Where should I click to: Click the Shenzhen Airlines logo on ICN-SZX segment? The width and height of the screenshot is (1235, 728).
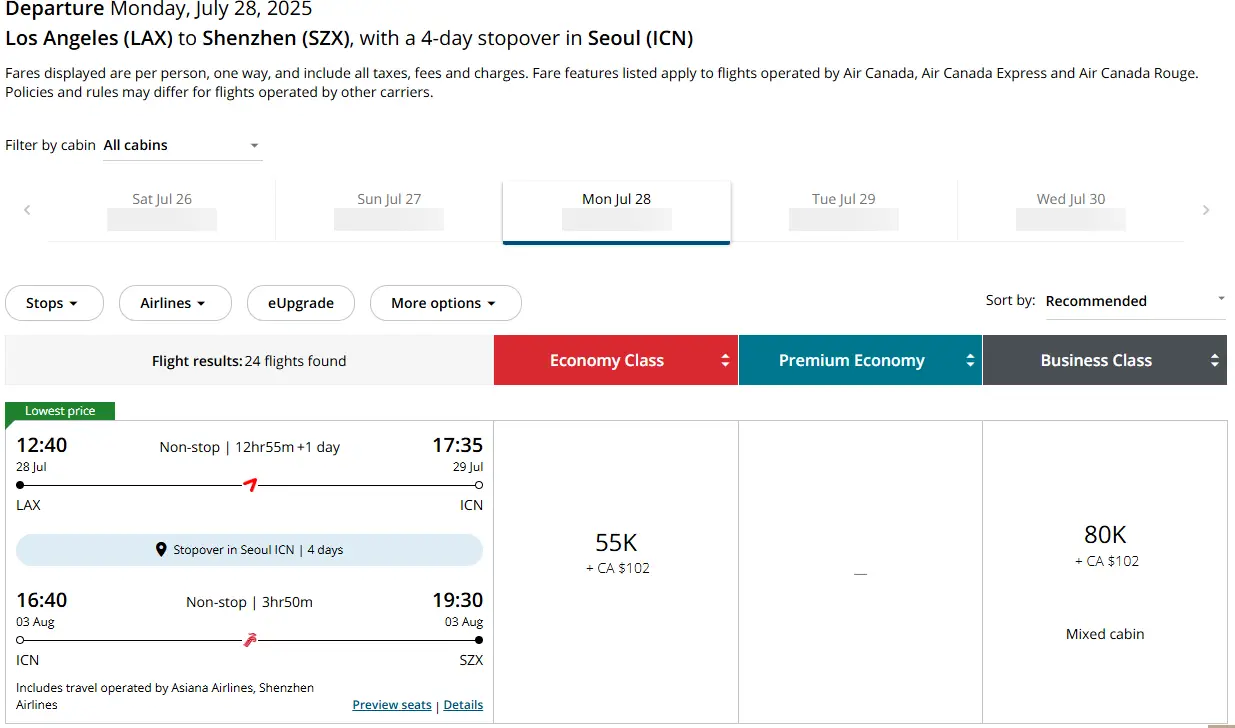click(250, 639)
